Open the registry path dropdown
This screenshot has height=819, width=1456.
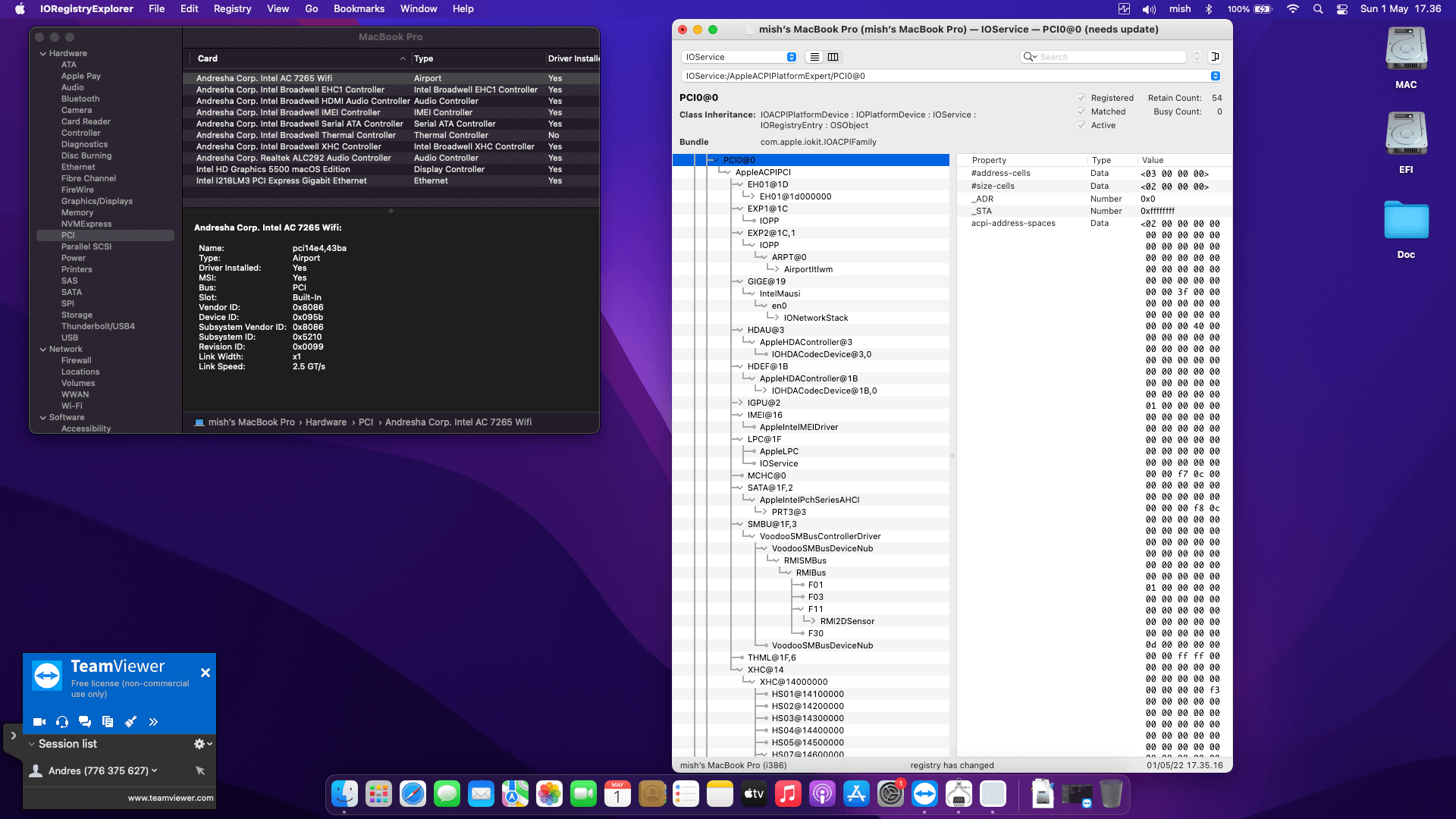(1215, 76)
